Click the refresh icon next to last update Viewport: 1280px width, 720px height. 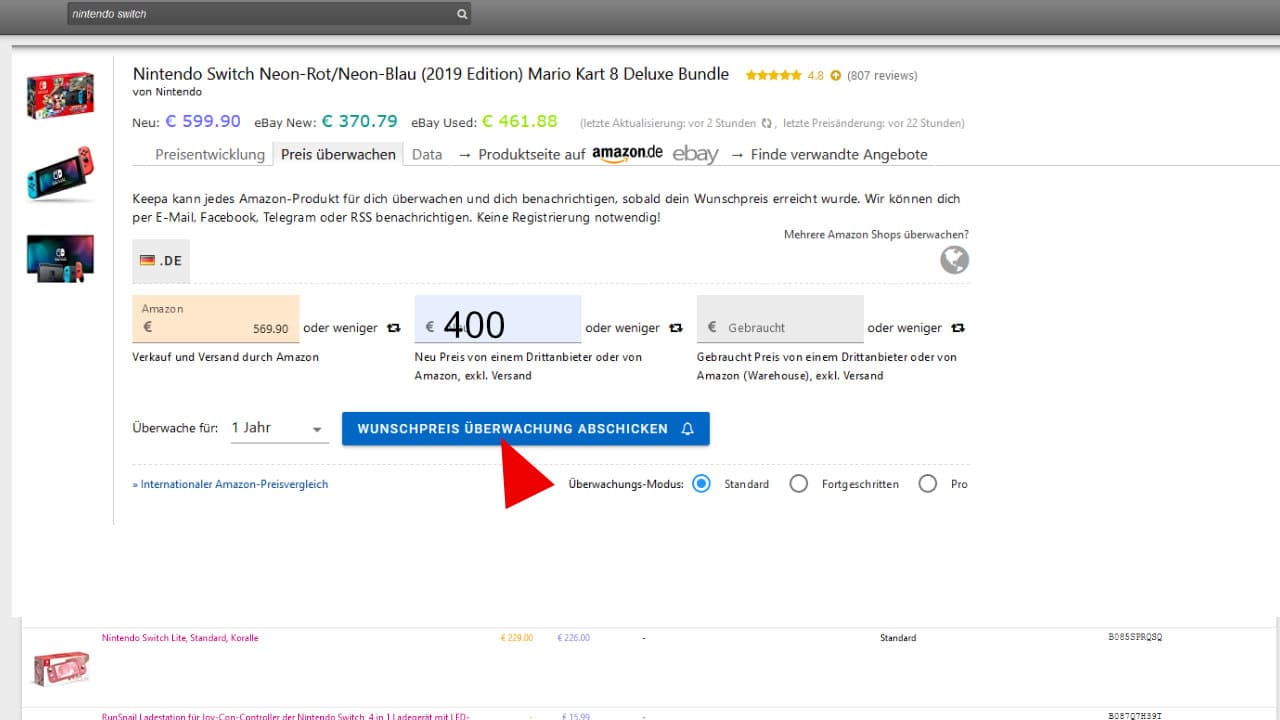[767, 123]
